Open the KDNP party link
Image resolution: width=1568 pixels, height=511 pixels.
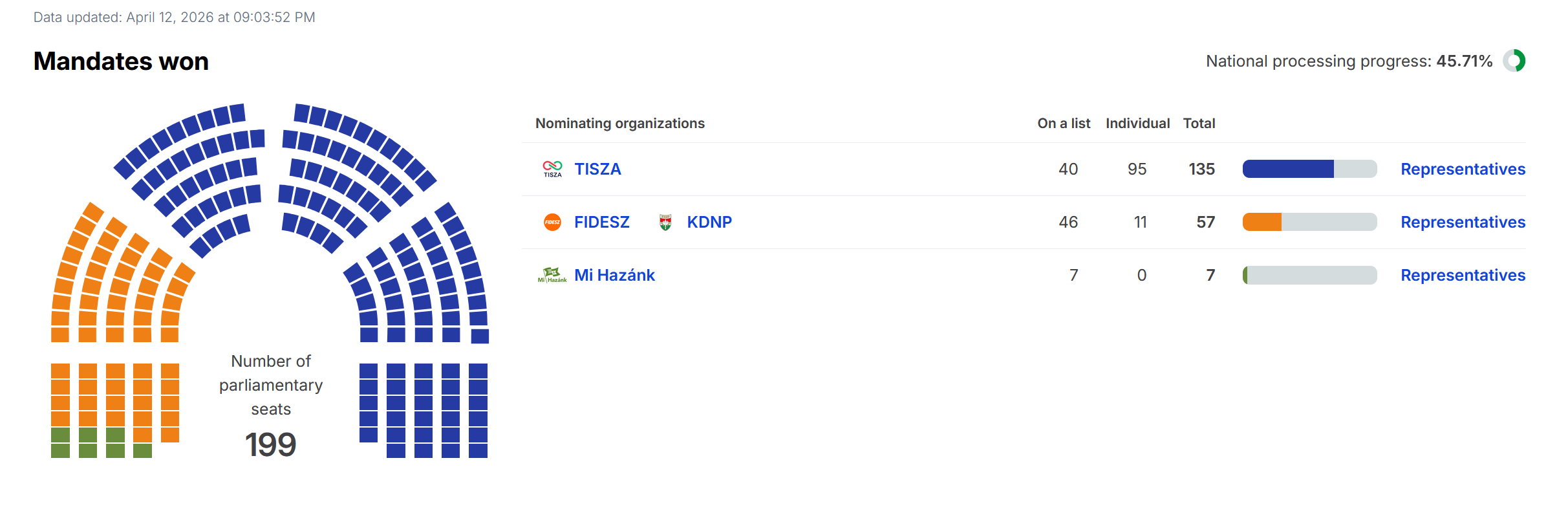pos(709,222)
